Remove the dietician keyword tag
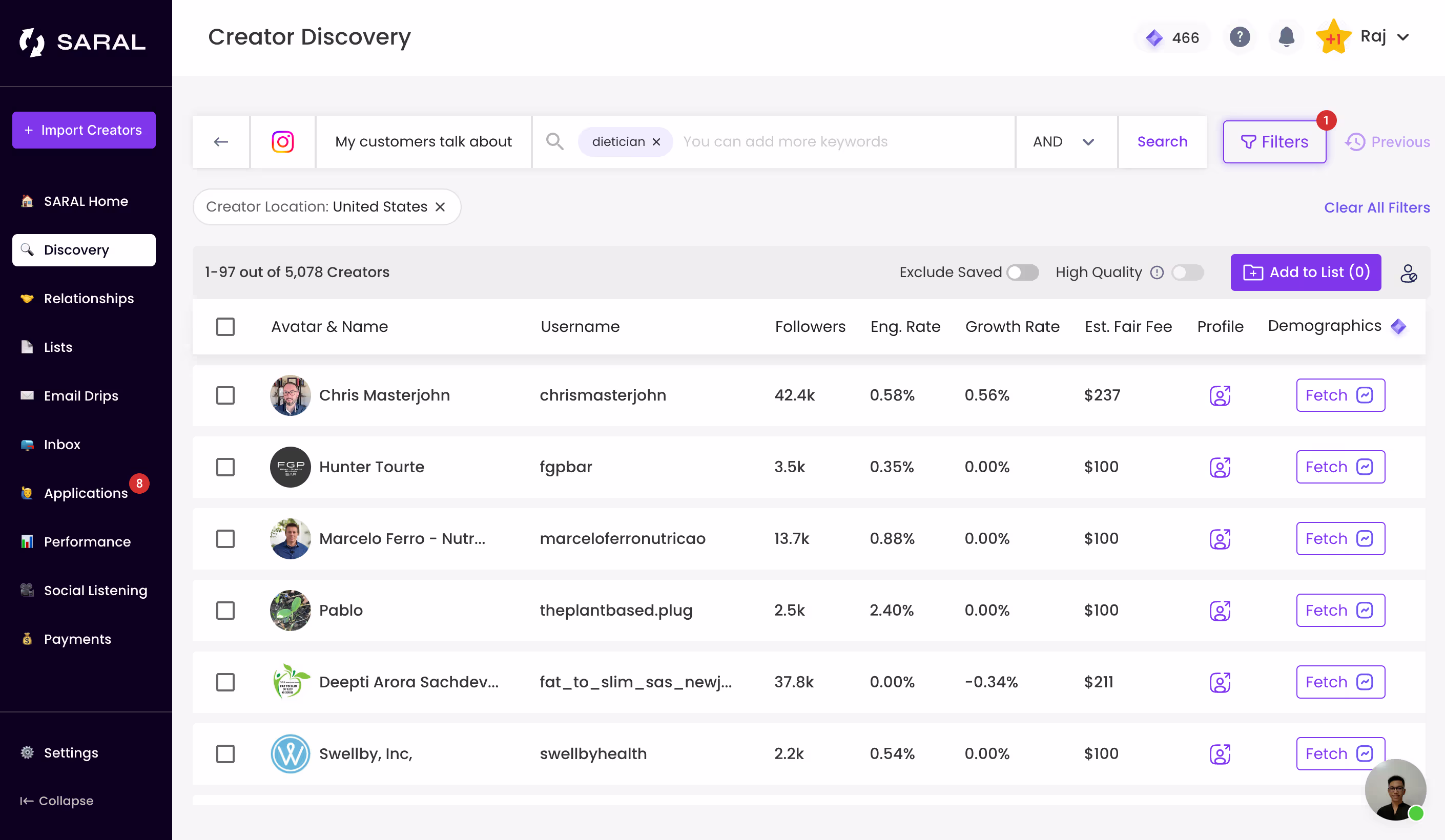 (656, 141)
